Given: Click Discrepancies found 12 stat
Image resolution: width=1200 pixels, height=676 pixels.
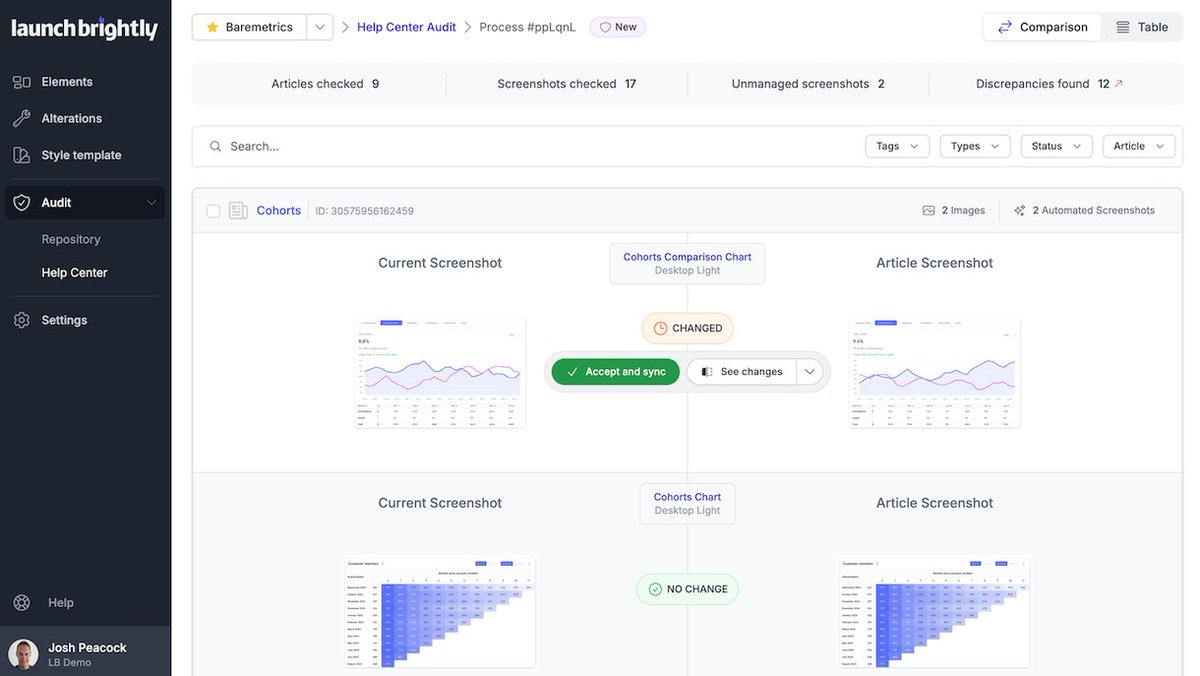Looking at the screenshot, I should pos(1049,84).
